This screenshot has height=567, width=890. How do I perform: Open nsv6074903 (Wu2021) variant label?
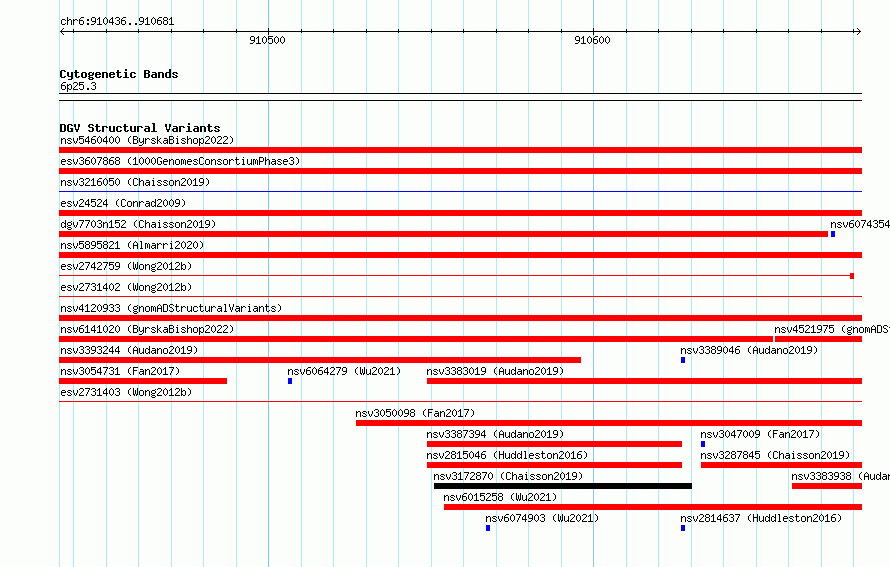pos(542,518)
